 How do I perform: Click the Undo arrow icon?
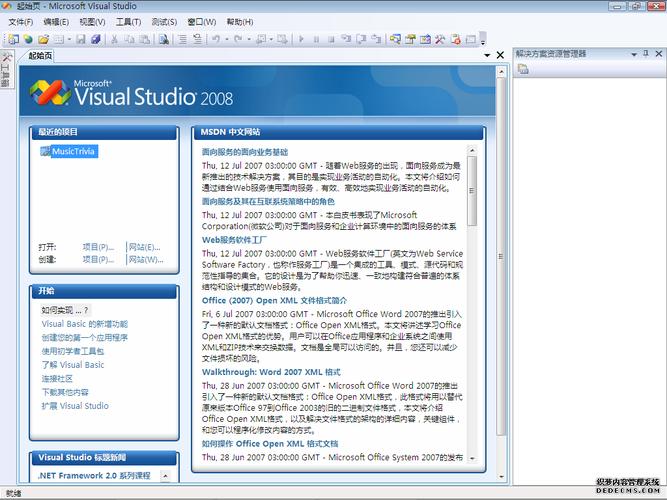[216, 39]
